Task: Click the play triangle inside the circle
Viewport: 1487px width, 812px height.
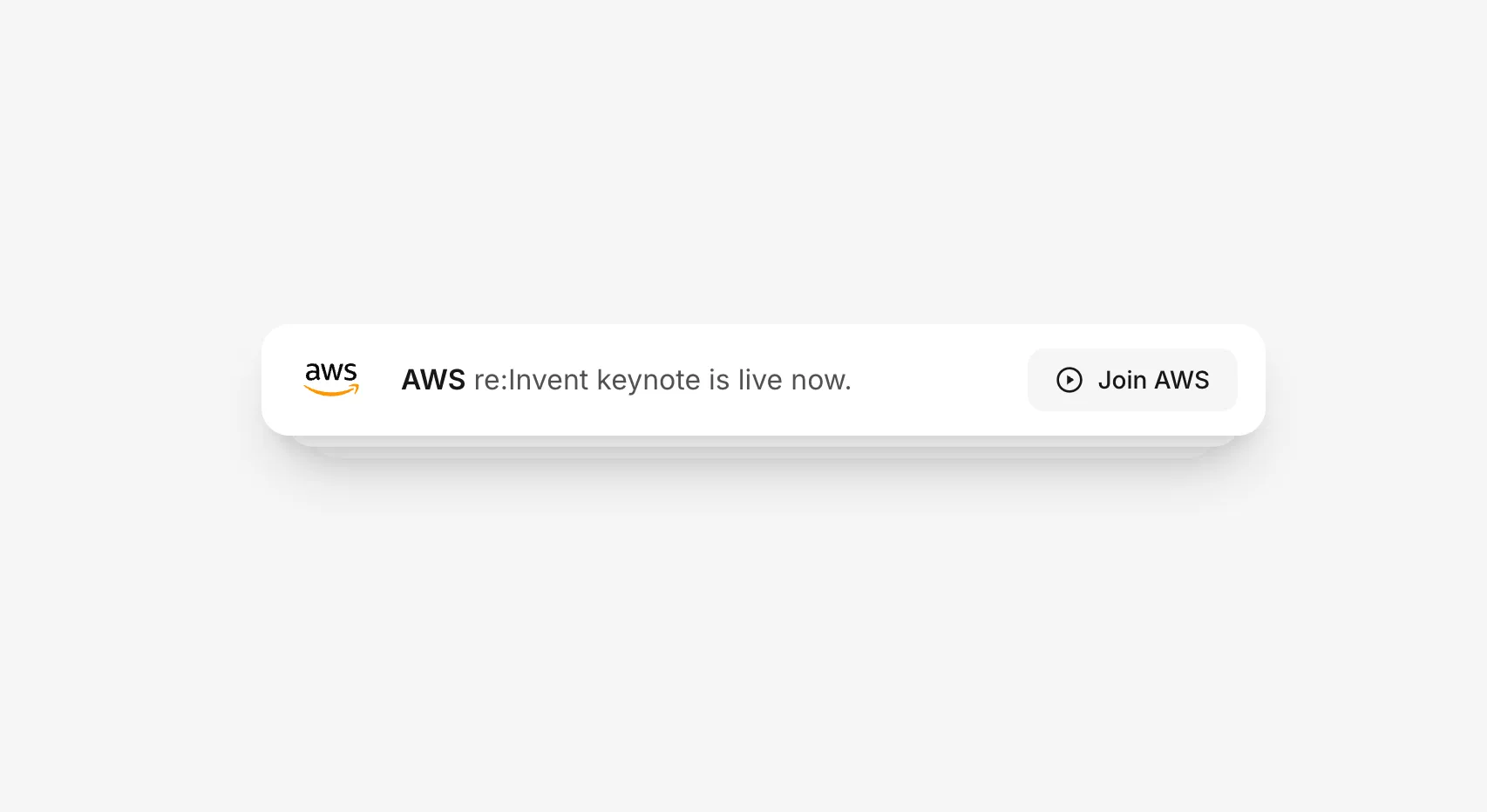Action: pos(1069,380)
